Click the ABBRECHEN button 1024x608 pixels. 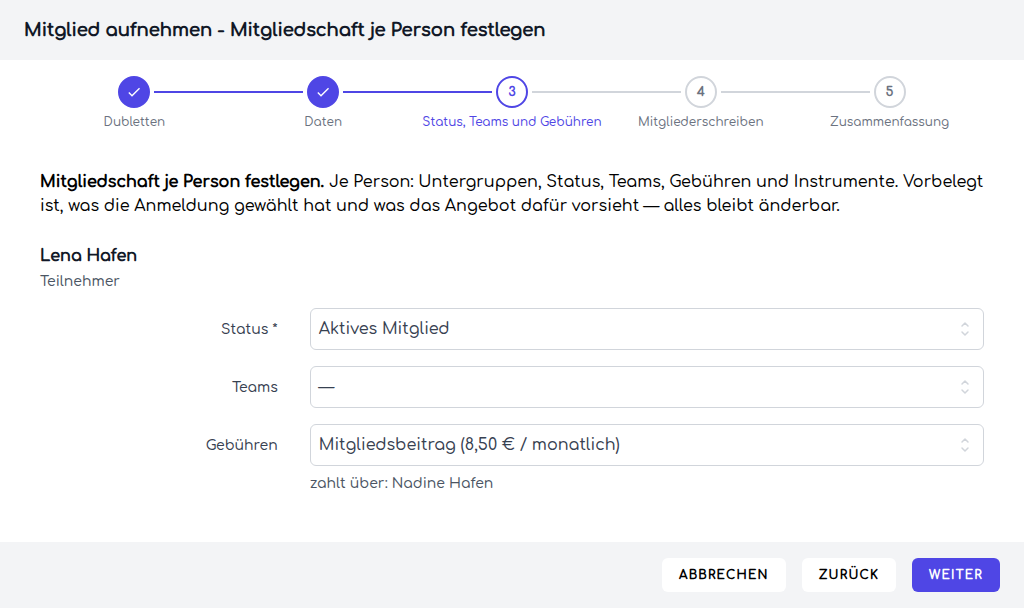click(723, 575)
